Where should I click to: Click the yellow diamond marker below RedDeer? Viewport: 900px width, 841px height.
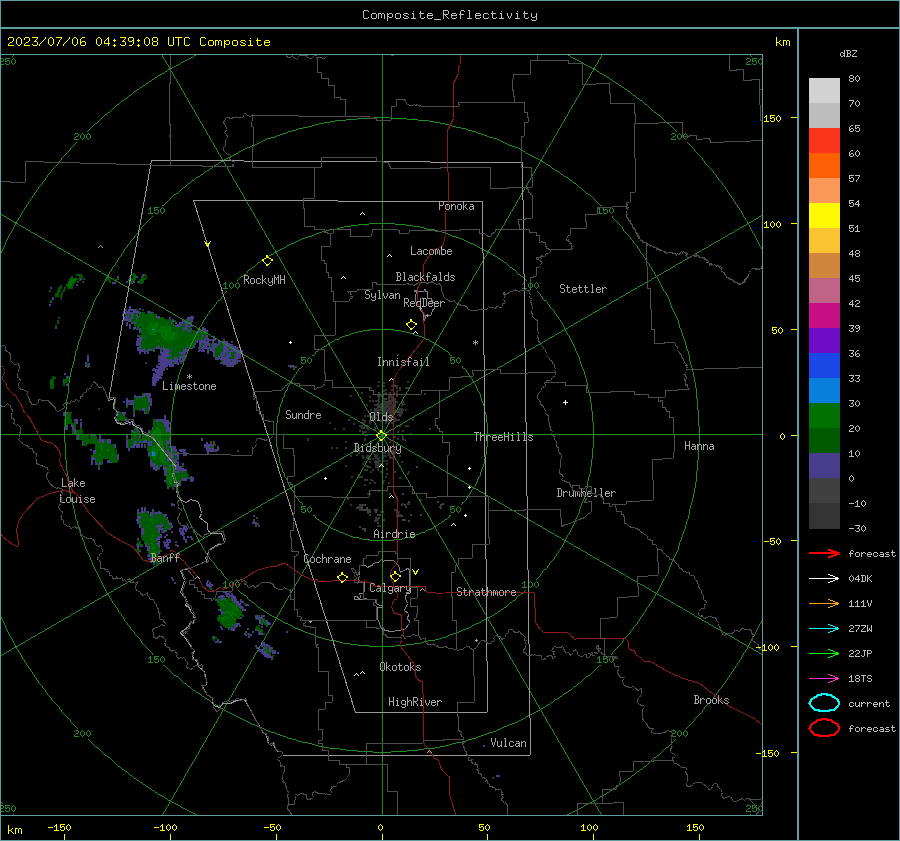point(411,325)
